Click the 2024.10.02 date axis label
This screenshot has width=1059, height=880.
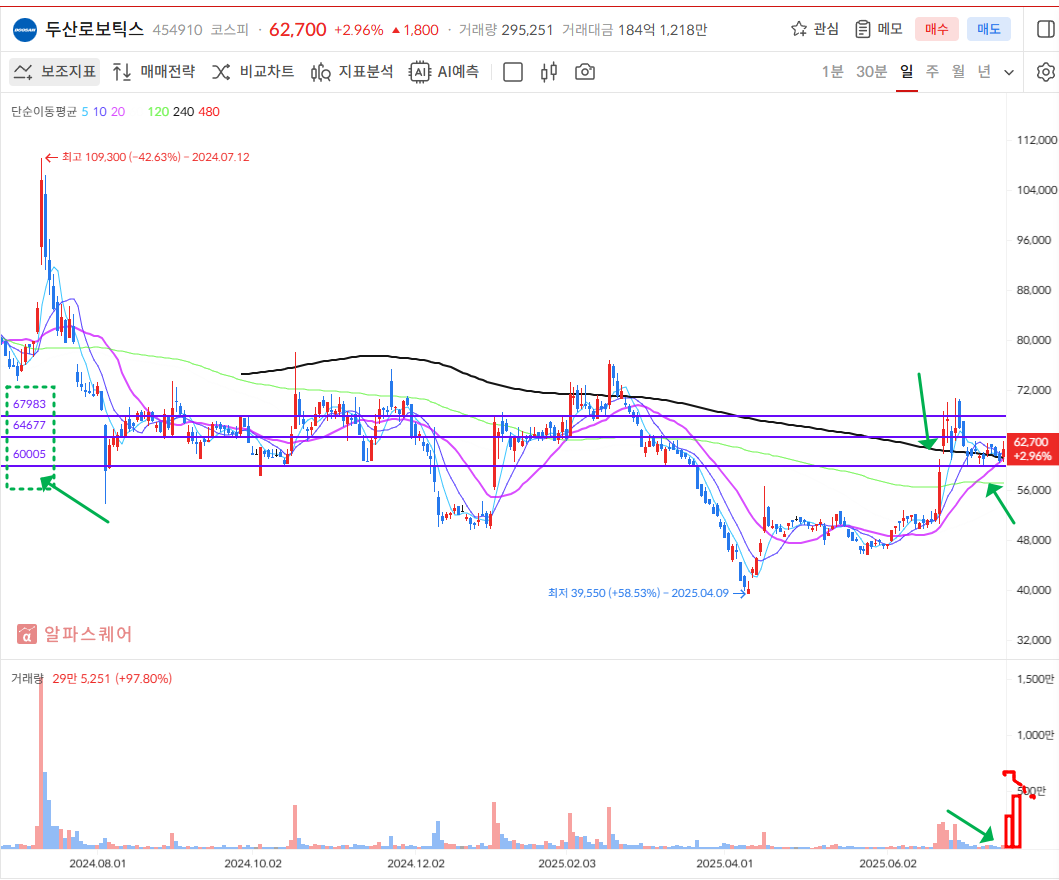253,863
